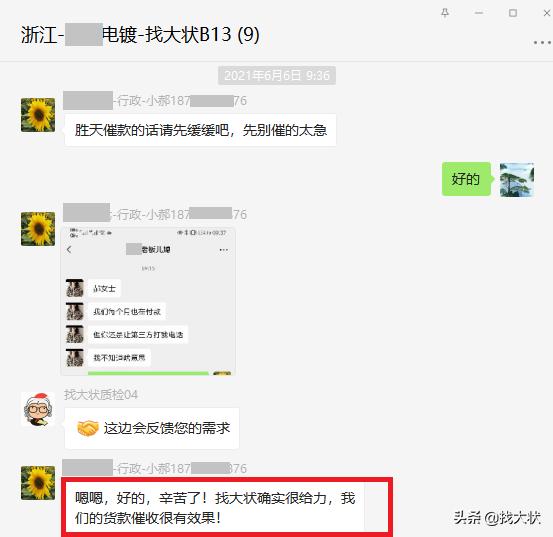Open the shared phone chat screenshot image
Screen dimensions: 553x537
point(148,301)
